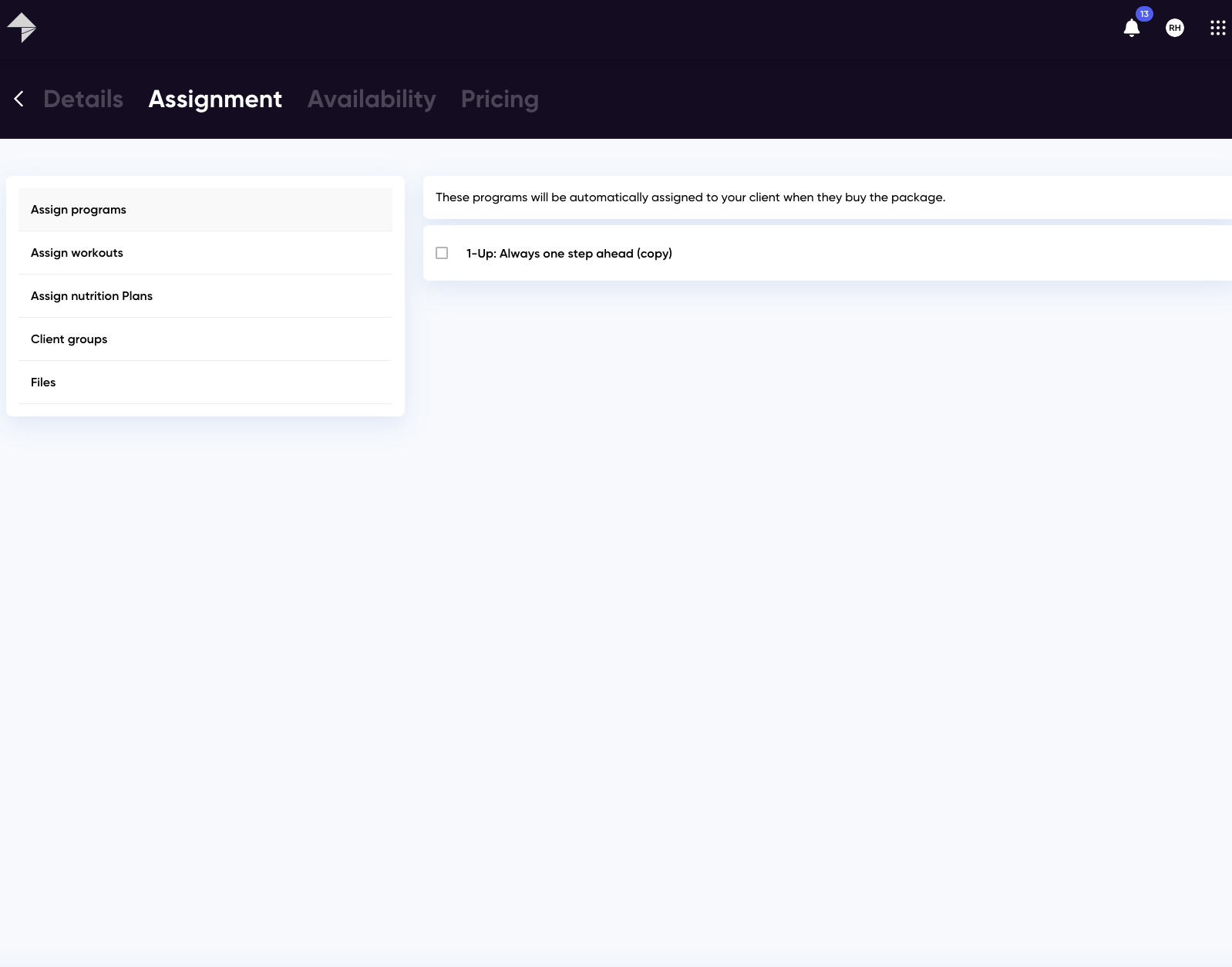Click the 'These programs will be automatically assigned' notice
Screen dimensions: 1232x967
pyautogui.click(x=690, y=197)
